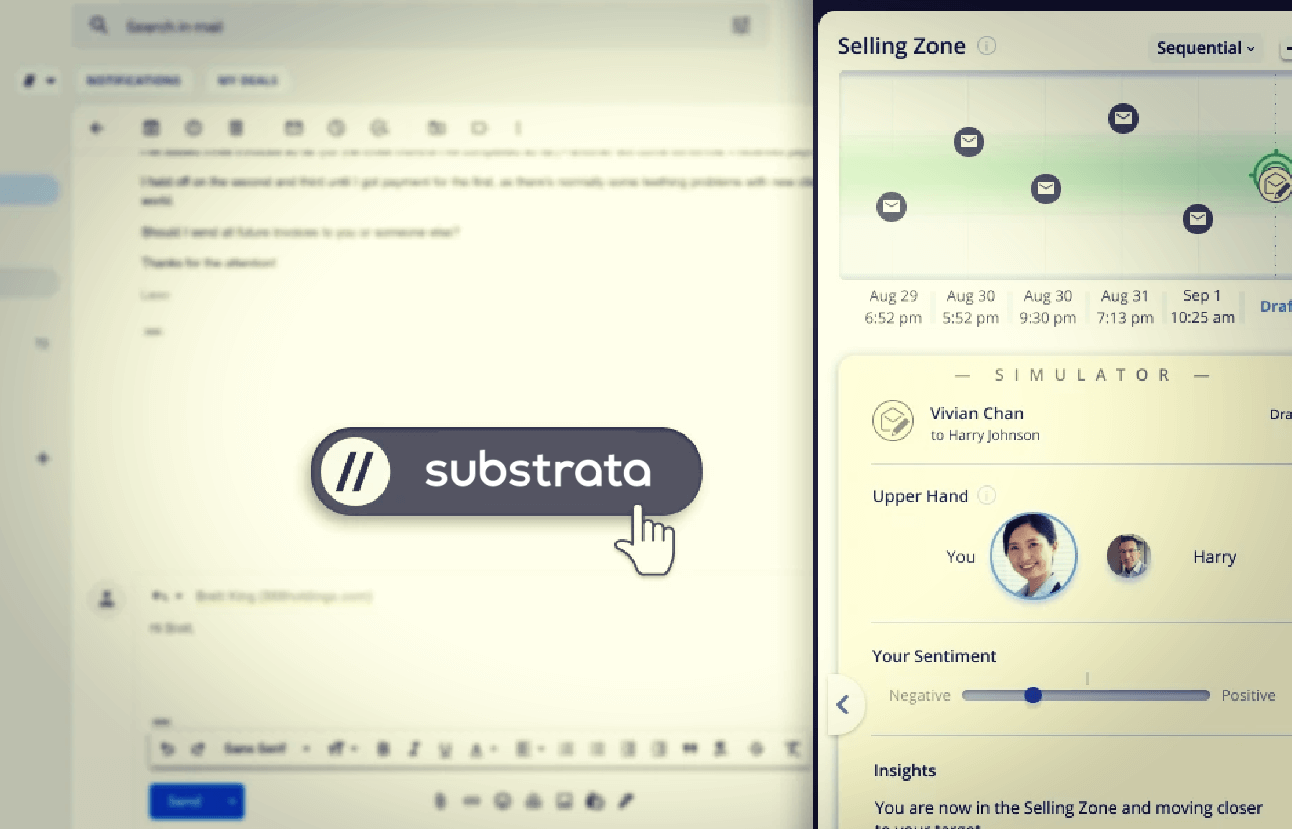Viewport: 1292px width, 829px height.
Task: Remove formatting with the Tx icon
Action: (x=794, y=749)
